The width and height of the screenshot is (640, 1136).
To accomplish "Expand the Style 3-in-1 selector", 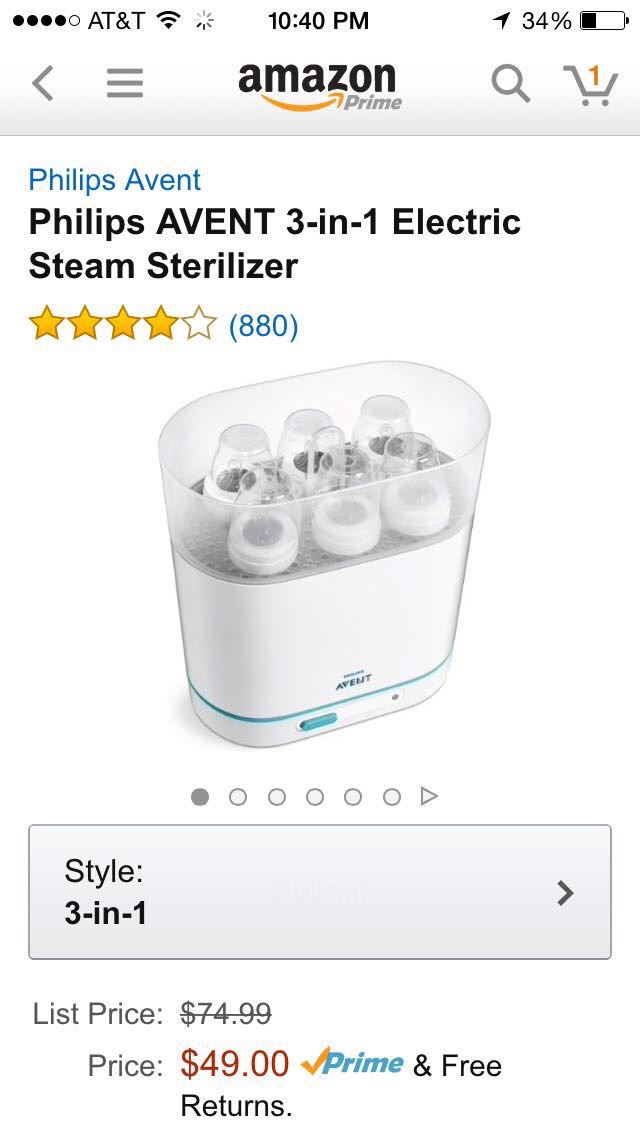I will 320,892.
